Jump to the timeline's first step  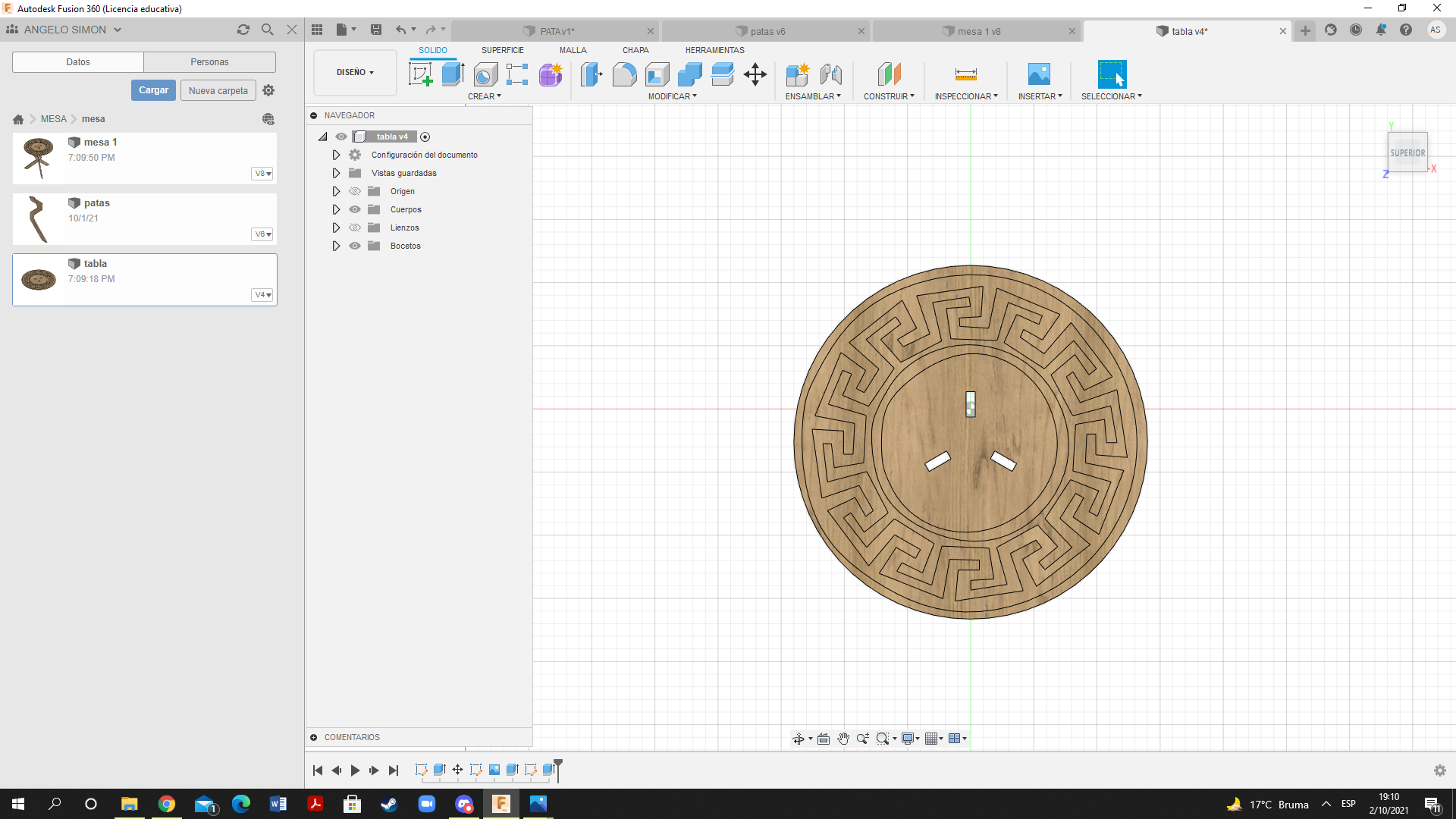318,770
